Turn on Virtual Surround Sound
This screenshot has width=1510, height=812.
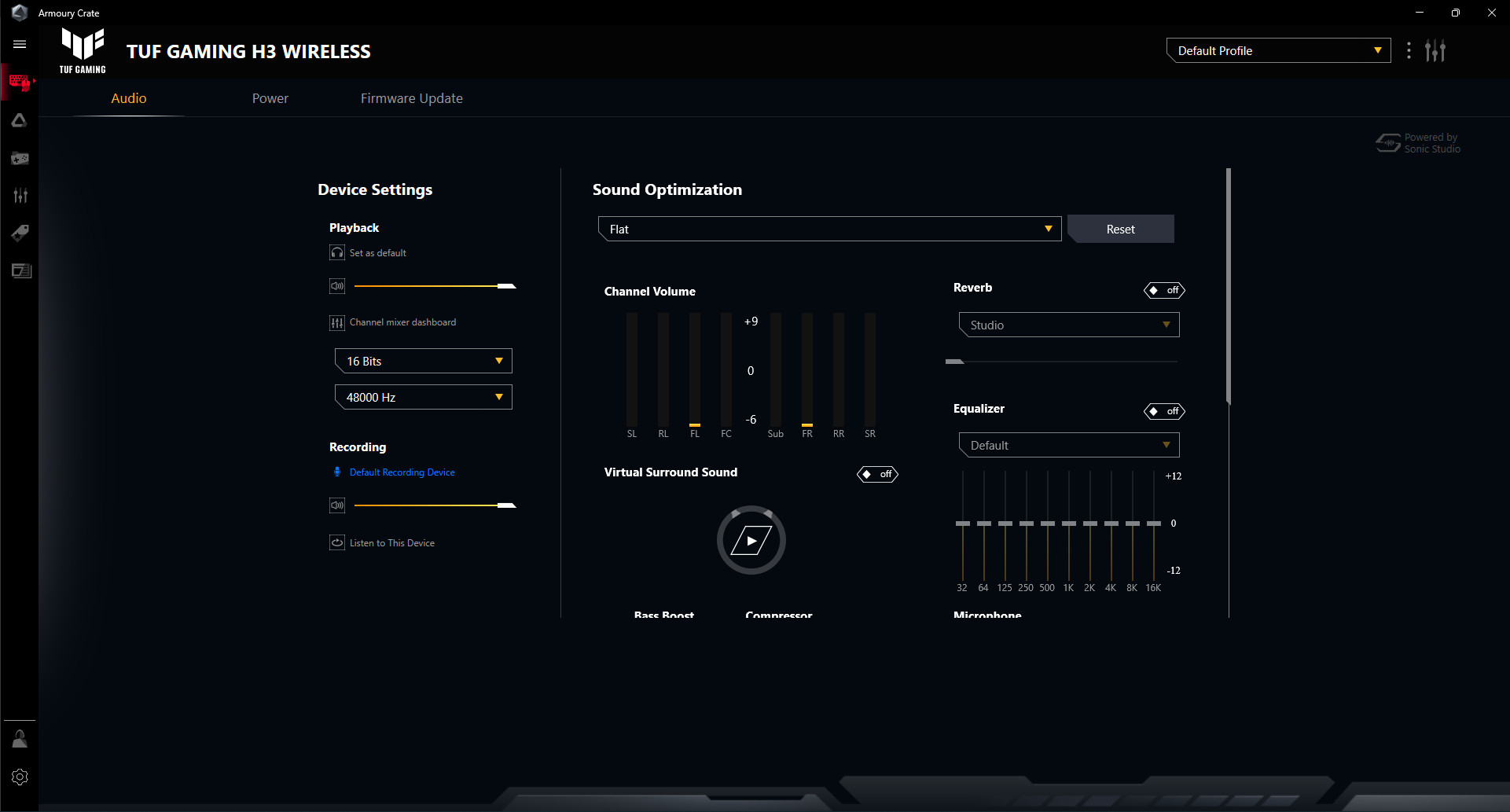click(x=877, y=474)
